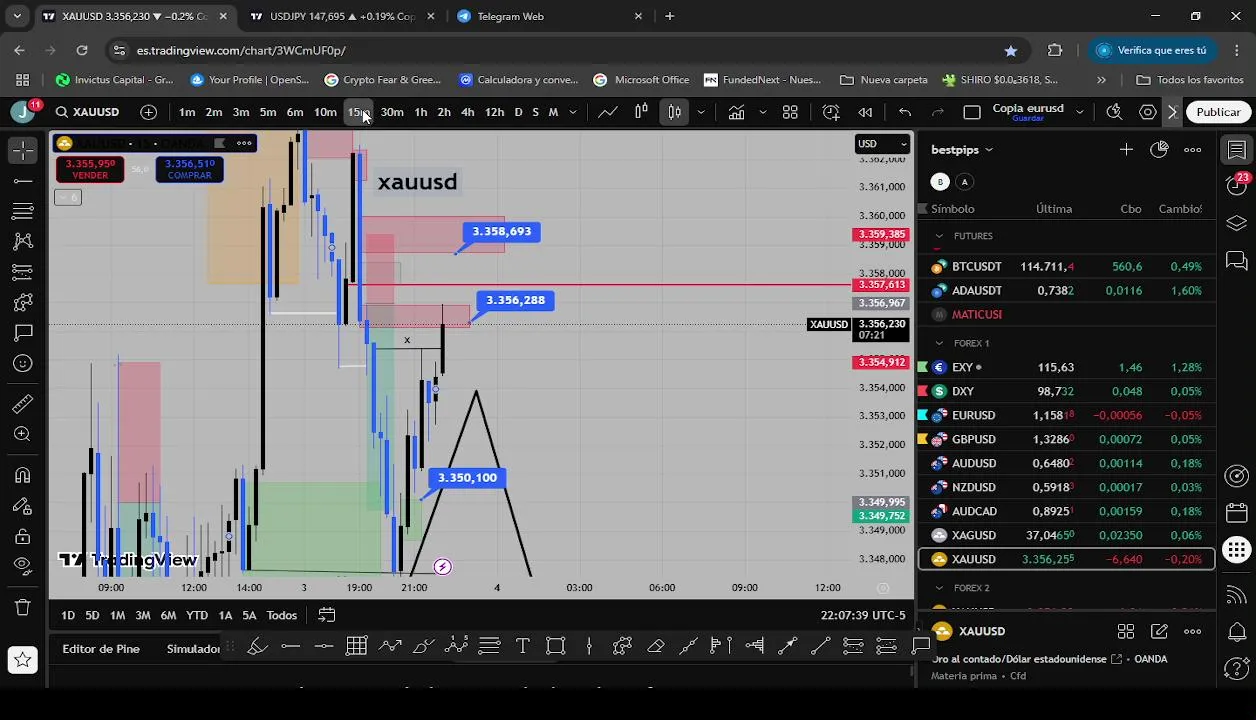This screenshot has width=1256, height=720.
Task: Select the EURUSD watchlist row
Action: (x=1066, y=415)
